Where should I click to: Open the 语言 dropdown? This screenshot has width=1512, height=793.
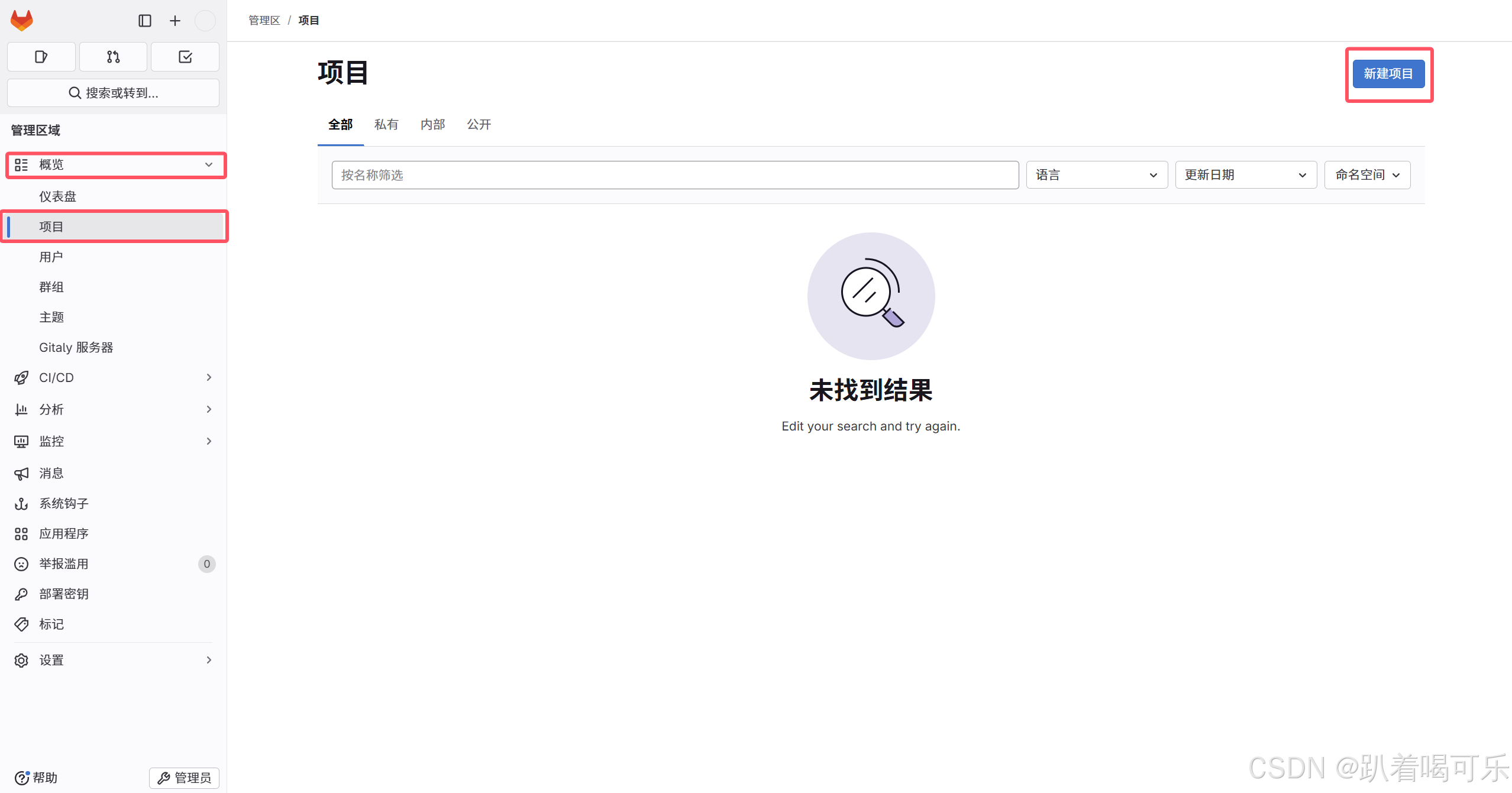click(1097, 175)
